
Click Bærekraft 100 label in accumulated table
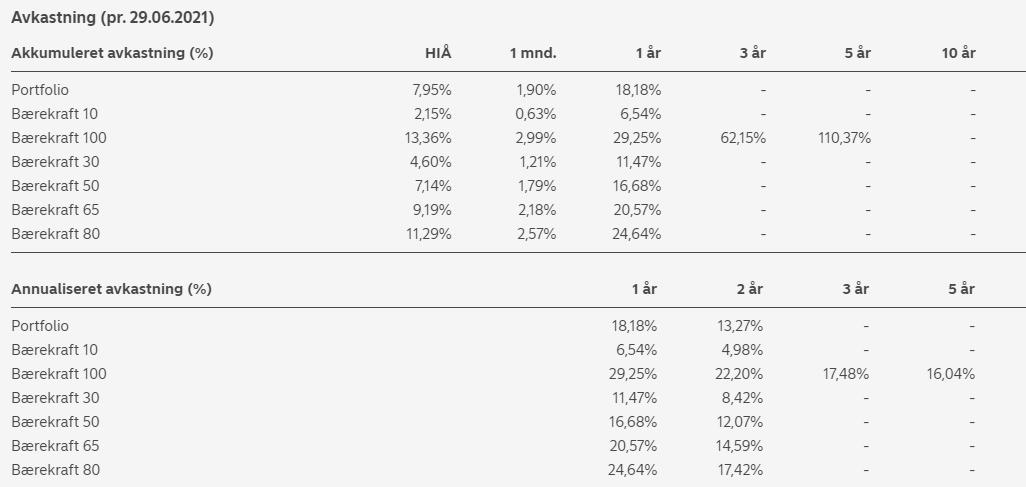(59, 138)
